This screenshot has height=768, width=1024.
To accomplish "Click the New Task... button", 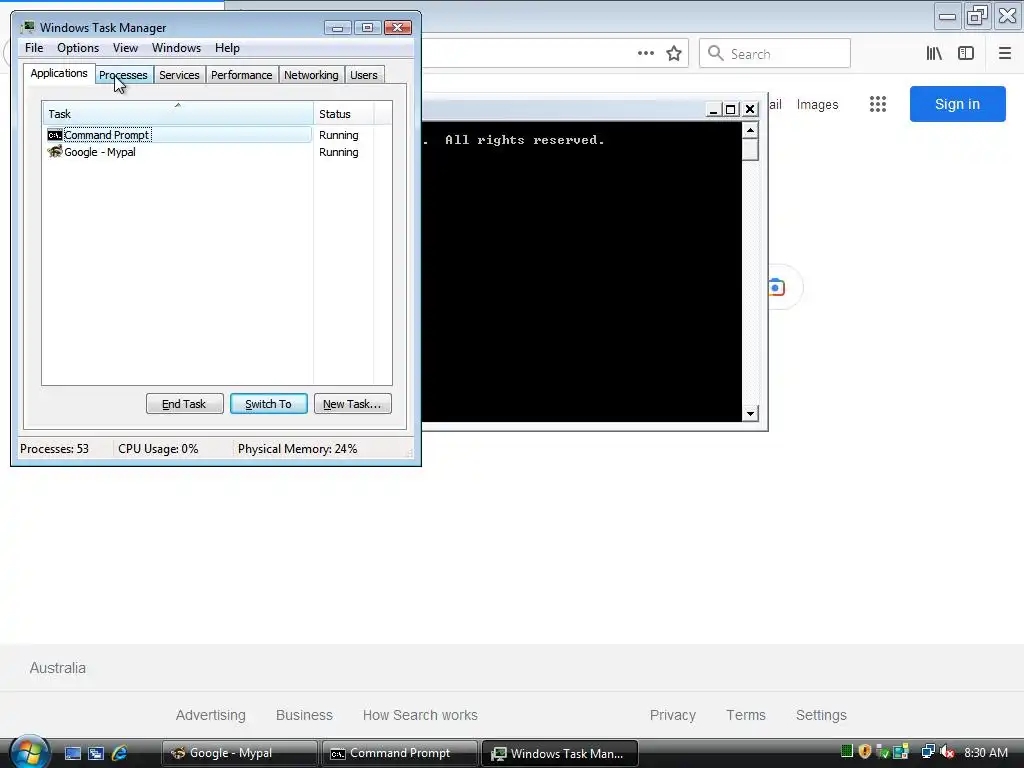I will pos(353,404).
